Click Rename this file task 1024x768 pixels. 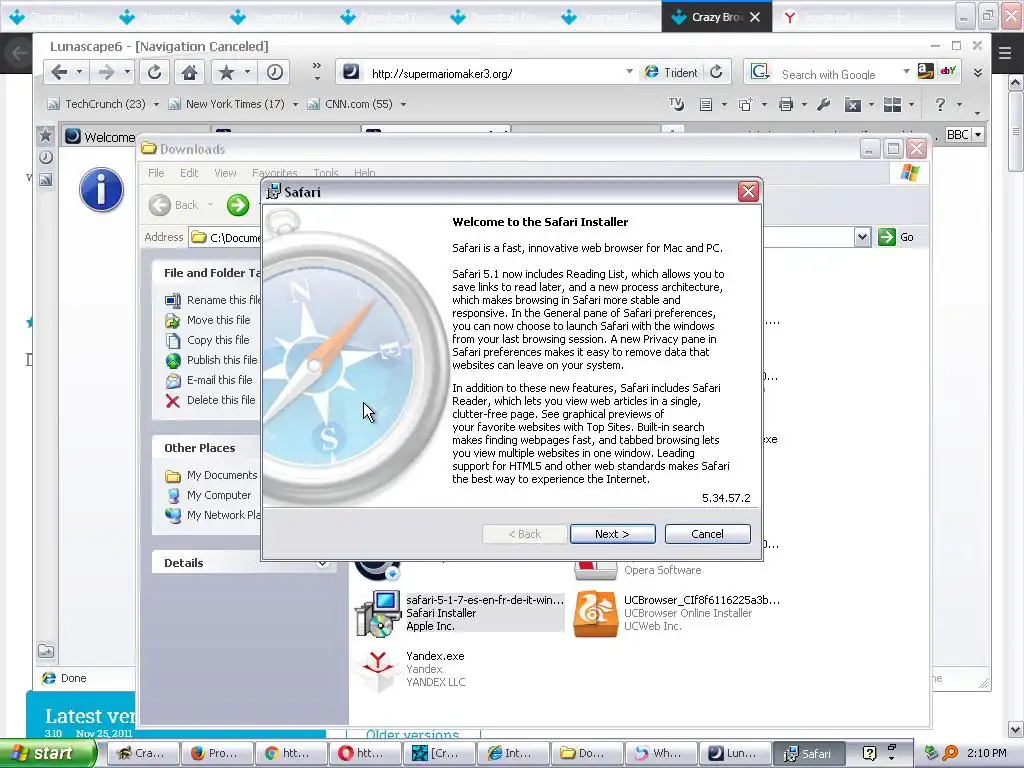(x=213, y=300)
